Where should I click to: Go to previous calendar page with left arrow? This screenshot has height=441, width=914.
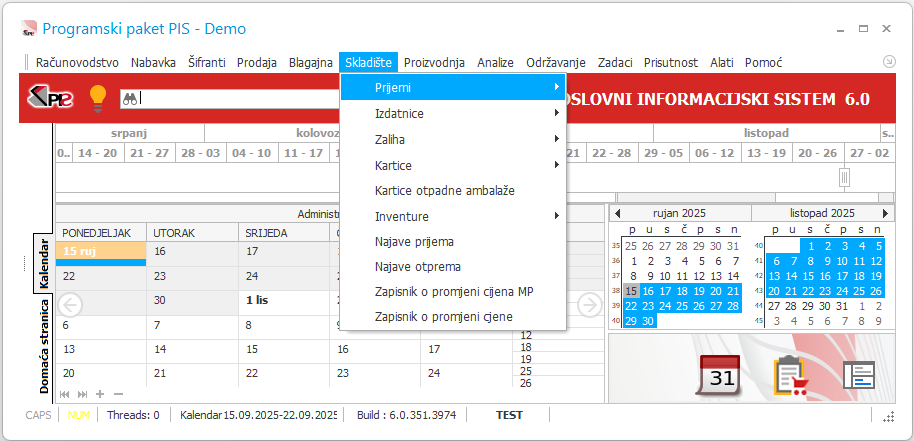tap(71, 304)
